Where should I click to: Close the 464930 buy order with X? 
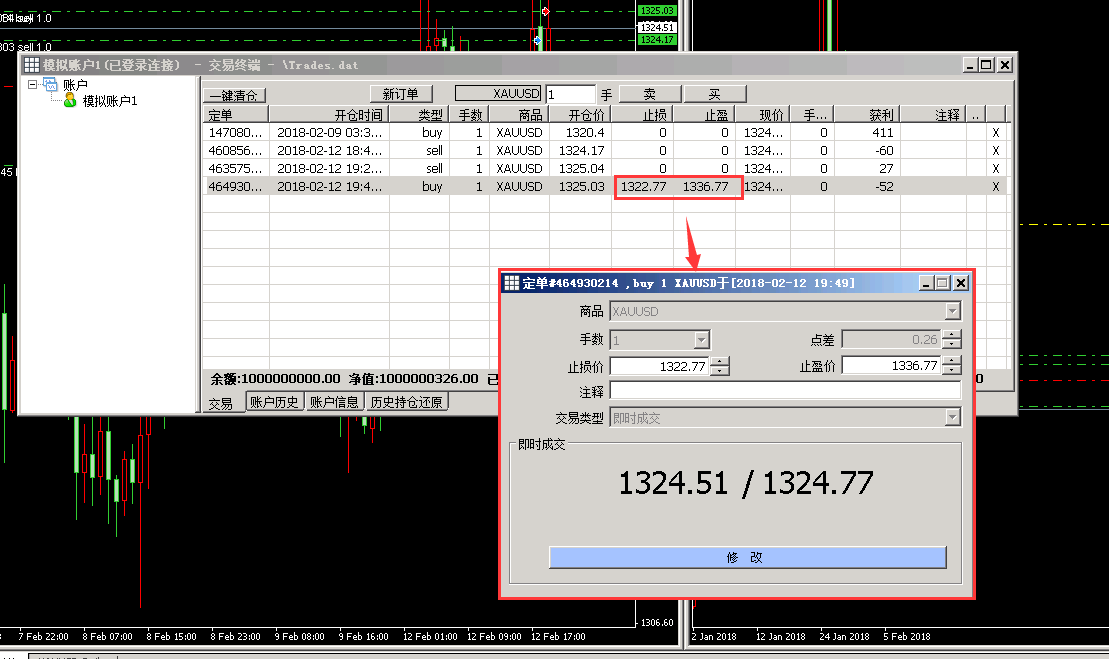pyautogui.click(x=995, y=187)
